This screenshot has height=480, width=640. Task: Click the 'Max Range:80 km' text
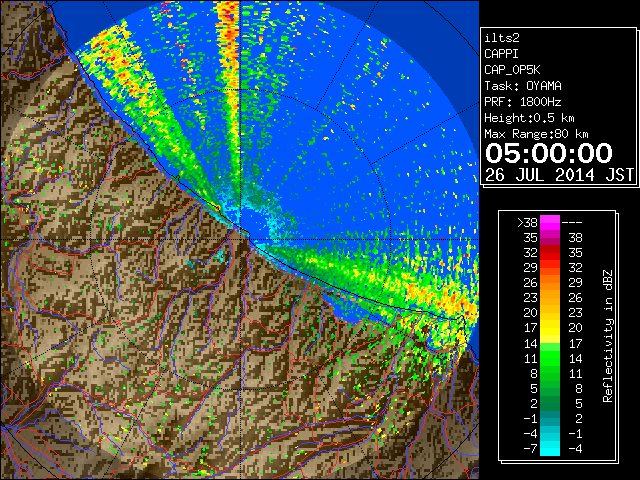[536, 134]
